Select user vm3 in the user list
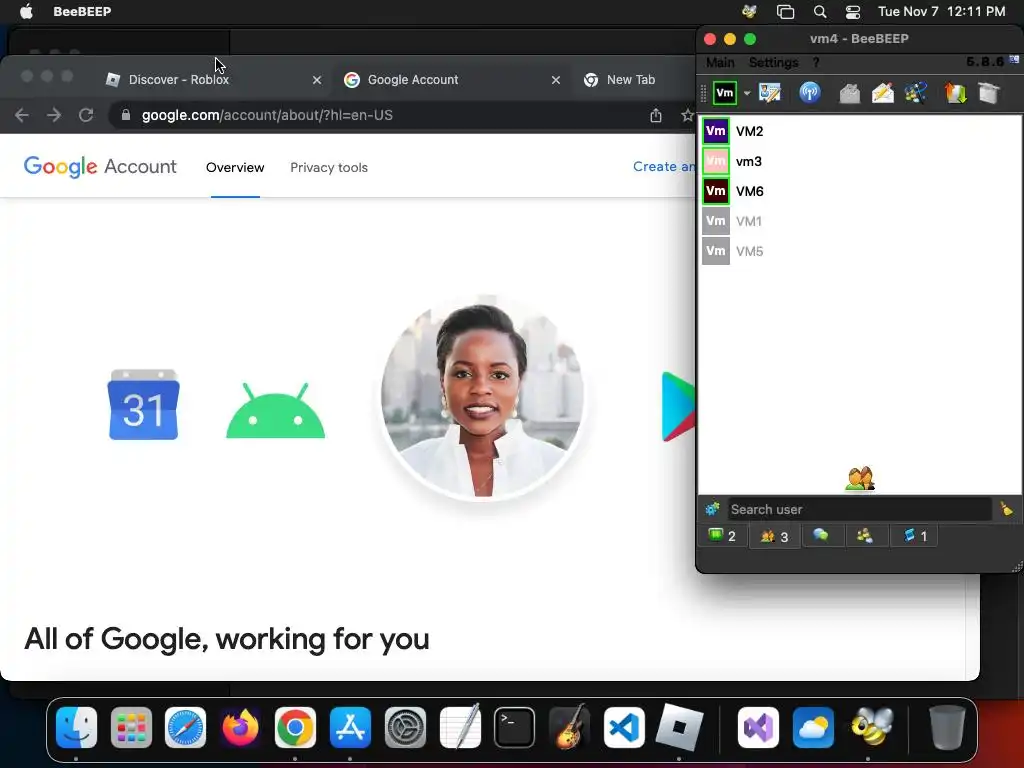The height and width of the screenshot is (768, 1024). pos(859,161)
